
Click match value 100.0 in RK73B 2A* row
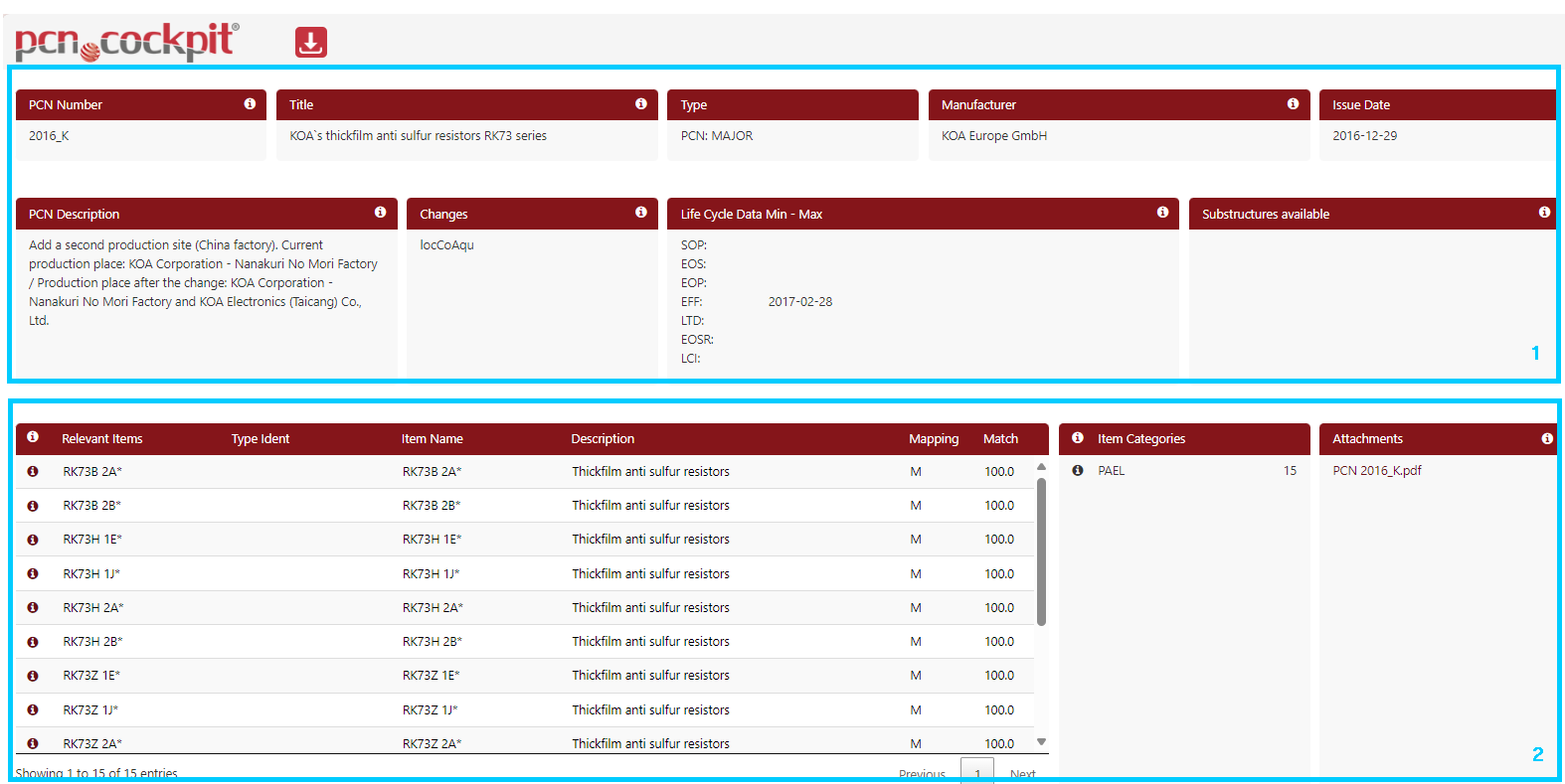(999, 471)
